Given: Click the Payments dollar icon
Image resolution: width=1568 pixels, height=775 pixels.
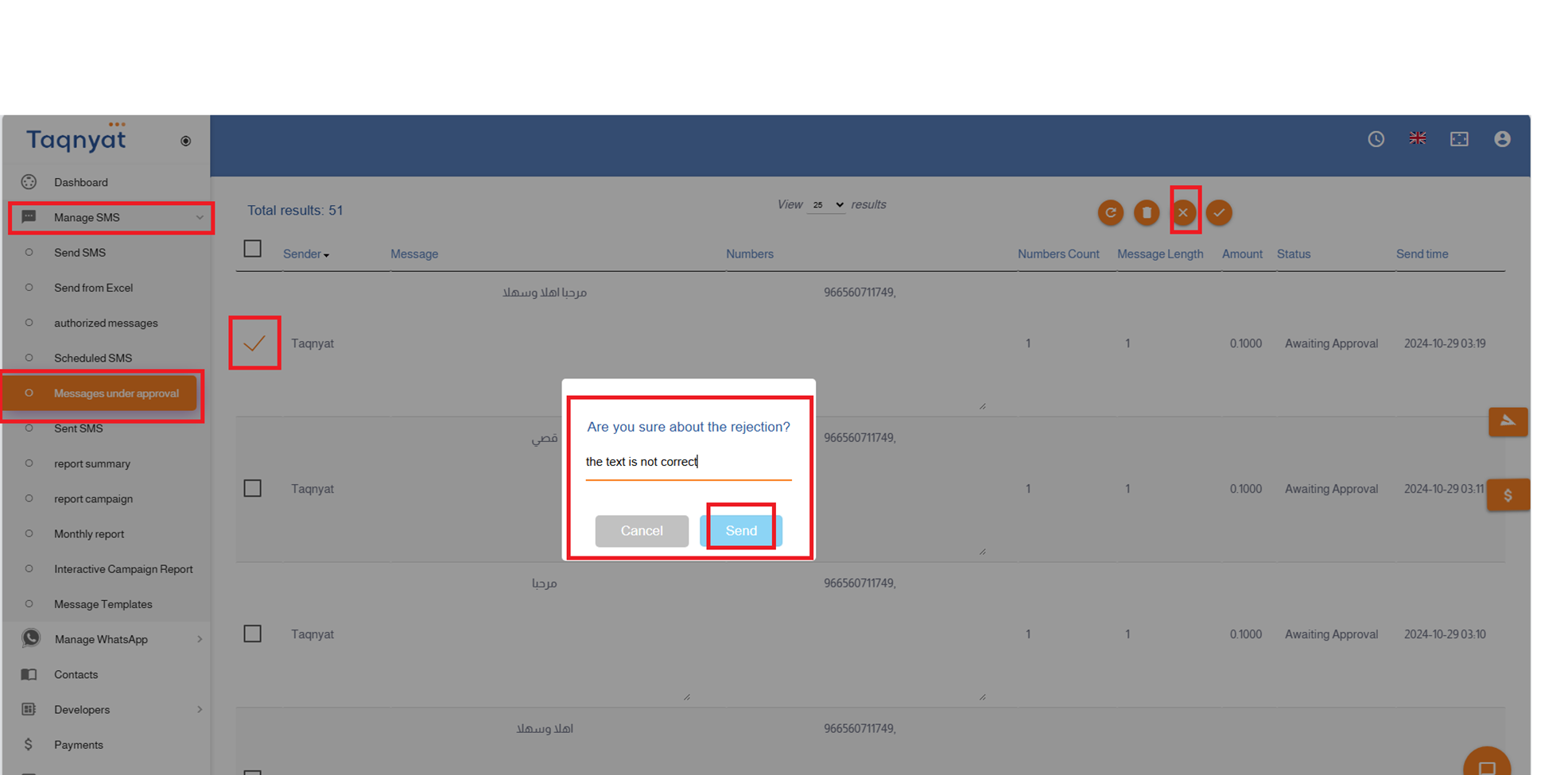Looking at the screenshot, I should (x=29, y=745).
